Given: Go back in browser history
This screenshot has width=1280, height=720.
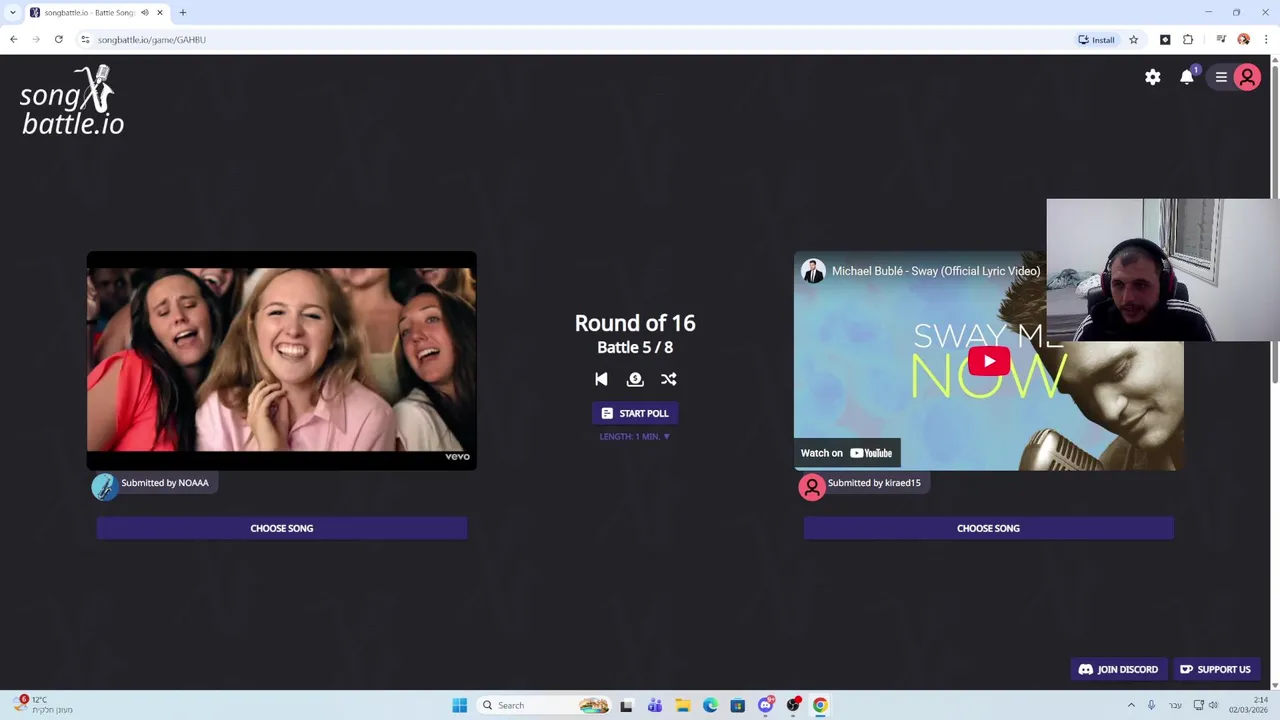Looking at the screenshot, I should [13, 40].
